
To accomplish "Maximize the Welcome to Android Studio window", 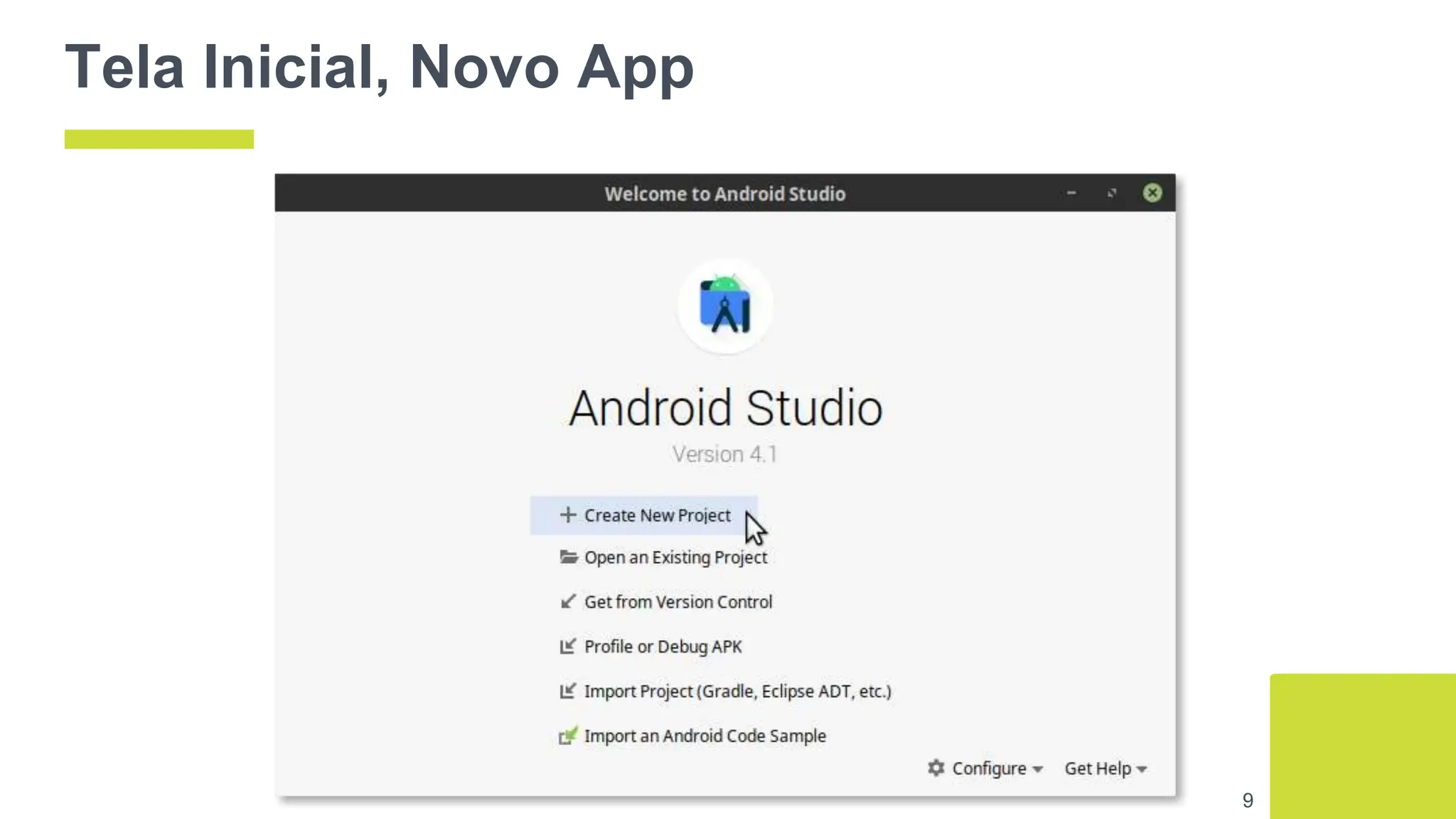I will pyautogui.click(x=1112, y=193).
